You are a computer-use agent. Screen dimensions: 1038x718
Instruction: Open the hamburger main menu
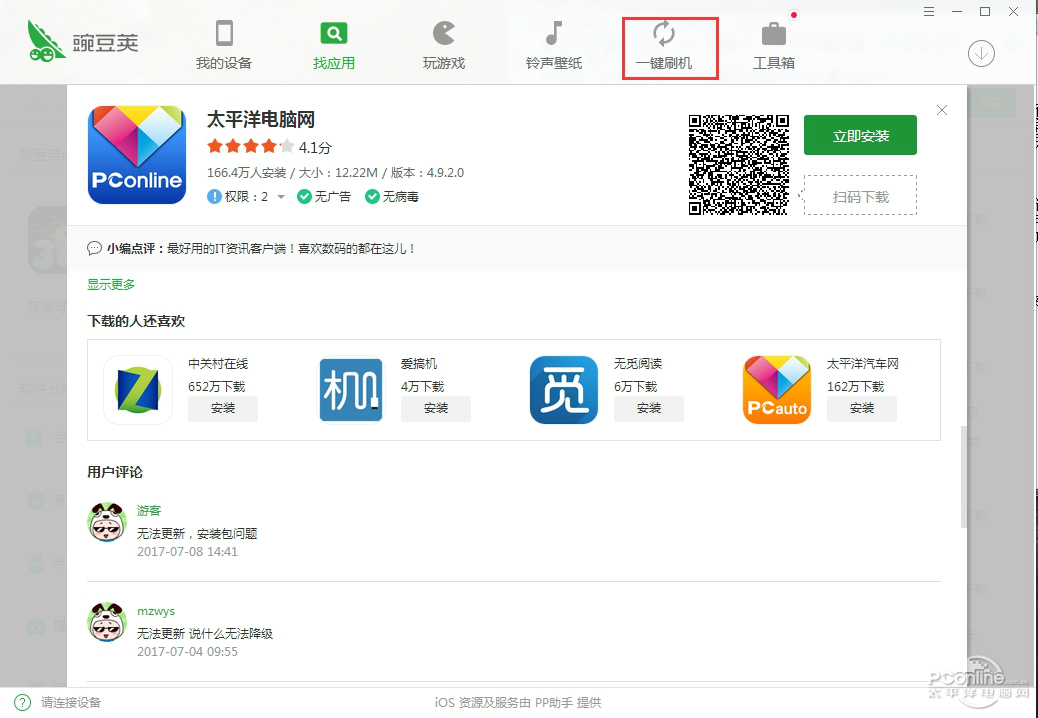point(929,11)
